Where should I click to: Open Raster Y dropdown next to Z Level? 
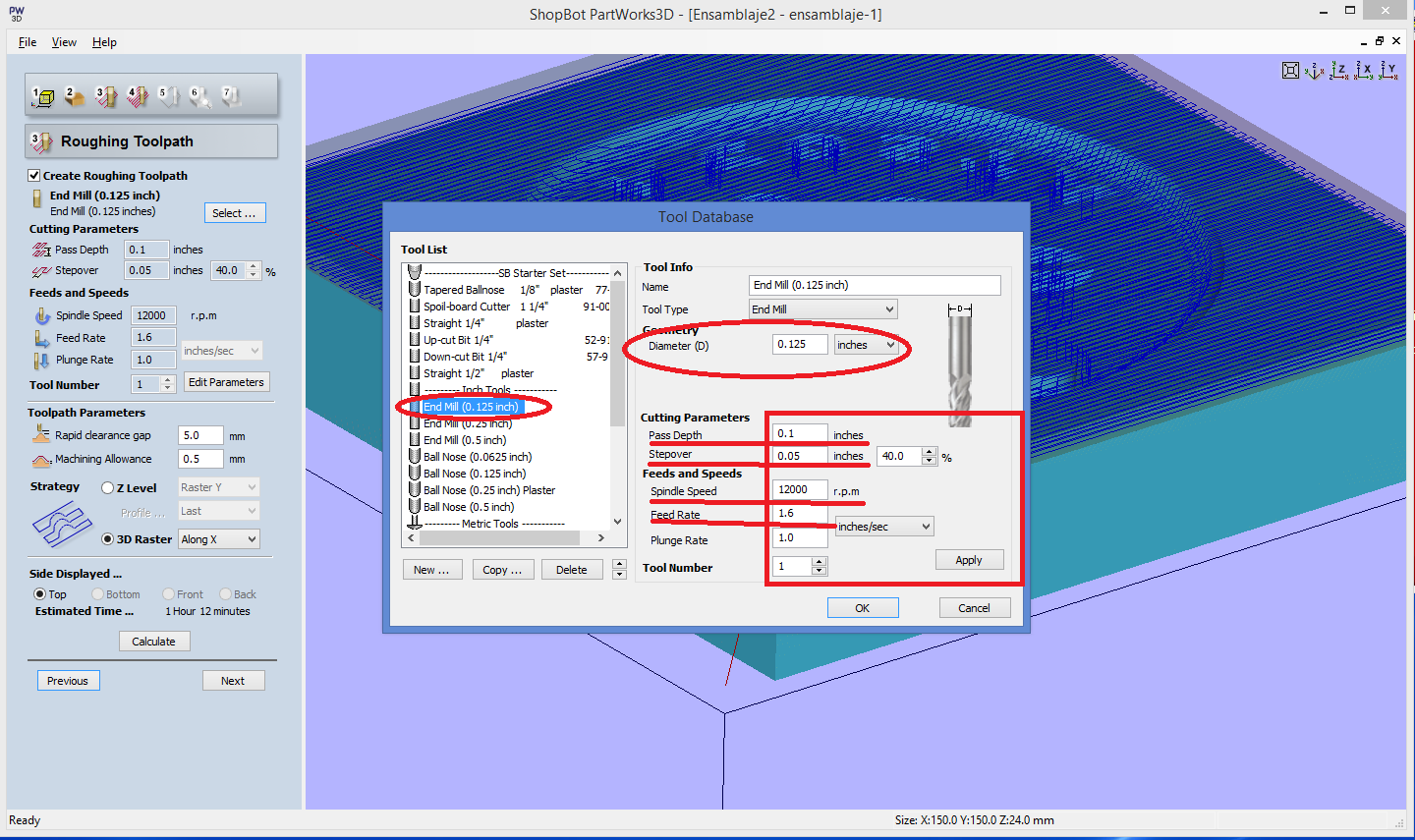click(x=219, y=487)
